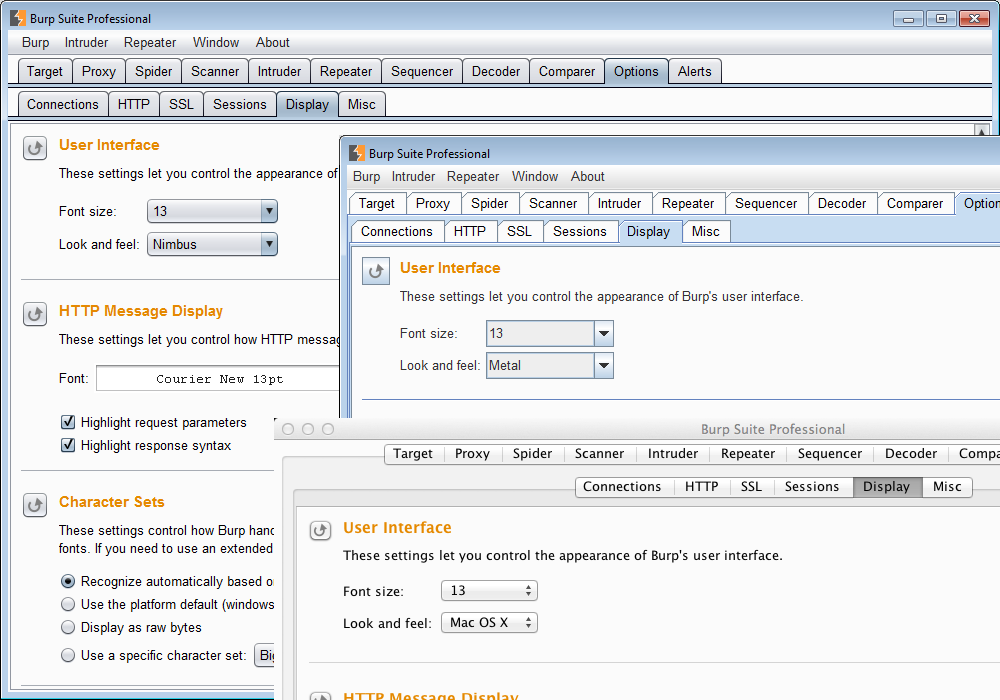The image size is (1000, 700).
Task: Open Look and feel Nimbus dropdown
Action: pyautogui.click(x=212, y=244)
